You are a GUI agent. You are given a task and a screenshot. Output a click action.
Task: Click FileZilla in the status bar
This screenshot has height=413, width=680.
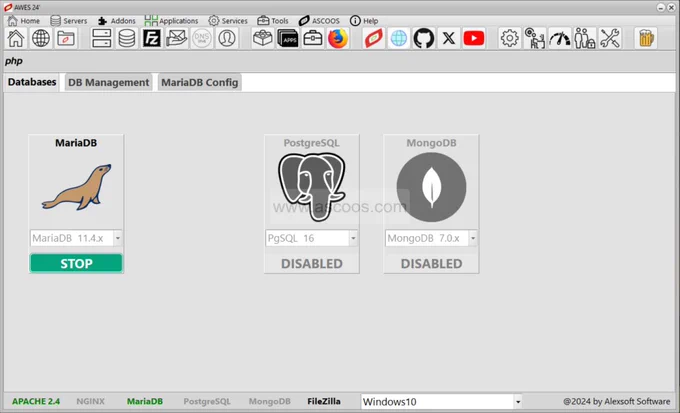click(324, 401)
